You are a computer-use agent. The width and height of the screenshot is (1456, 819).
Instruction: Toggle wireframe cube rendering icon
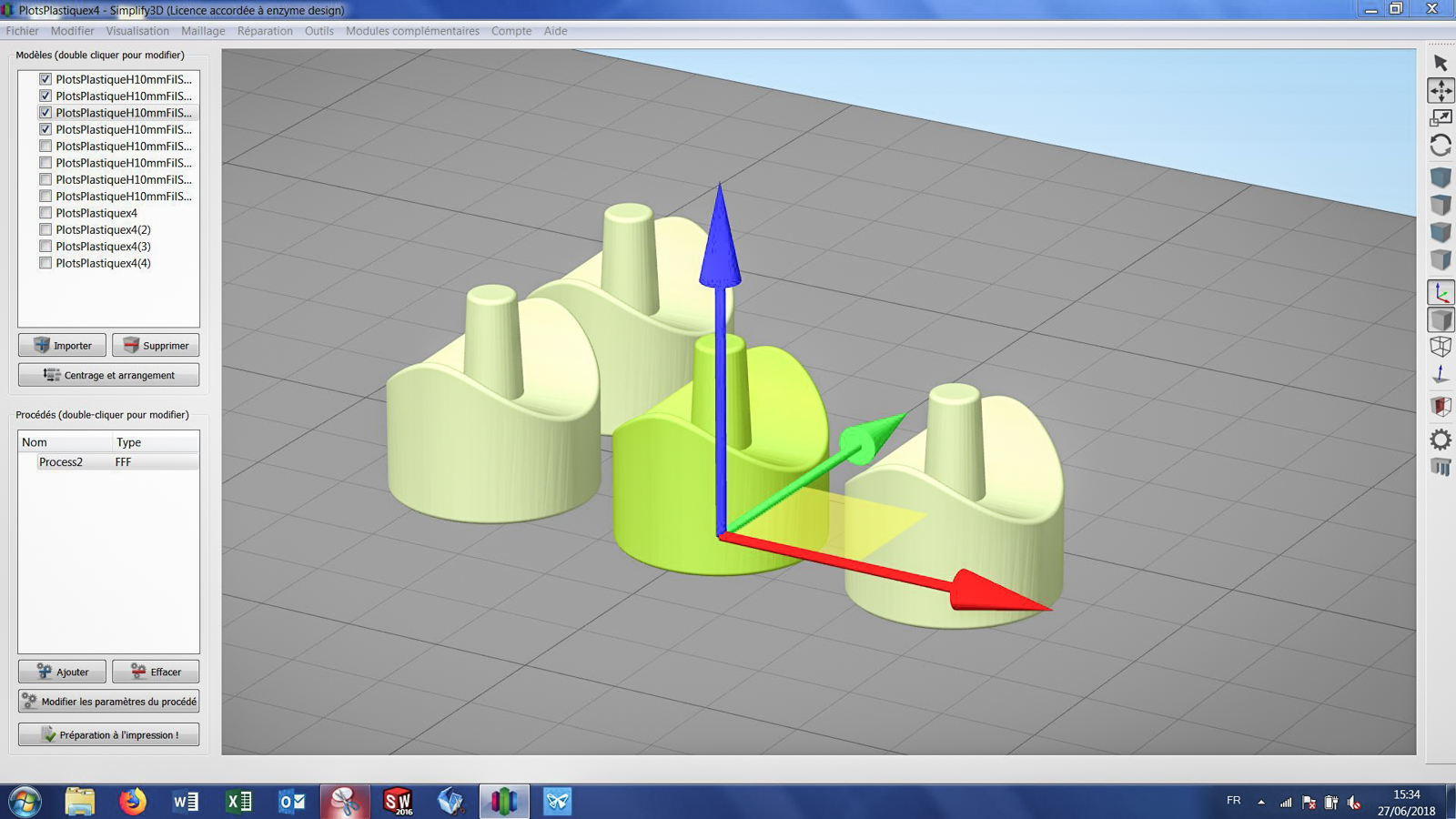1441,347
